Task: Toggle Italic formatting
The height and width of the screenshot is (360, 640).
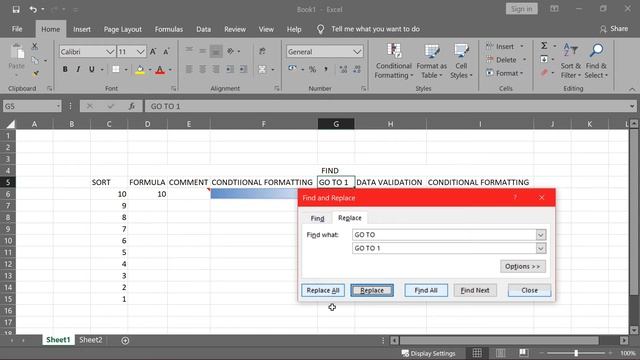Action: coord(78,69)
